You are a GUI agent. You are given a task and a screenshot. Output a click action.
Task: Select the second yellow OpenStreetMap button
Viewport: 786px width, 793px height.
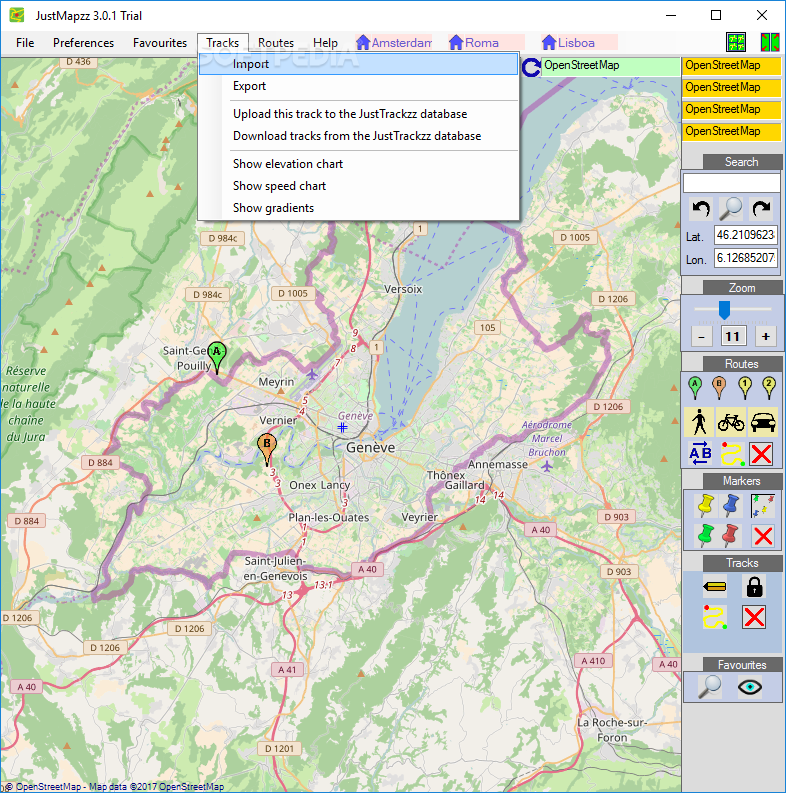[x=731, y=87]
